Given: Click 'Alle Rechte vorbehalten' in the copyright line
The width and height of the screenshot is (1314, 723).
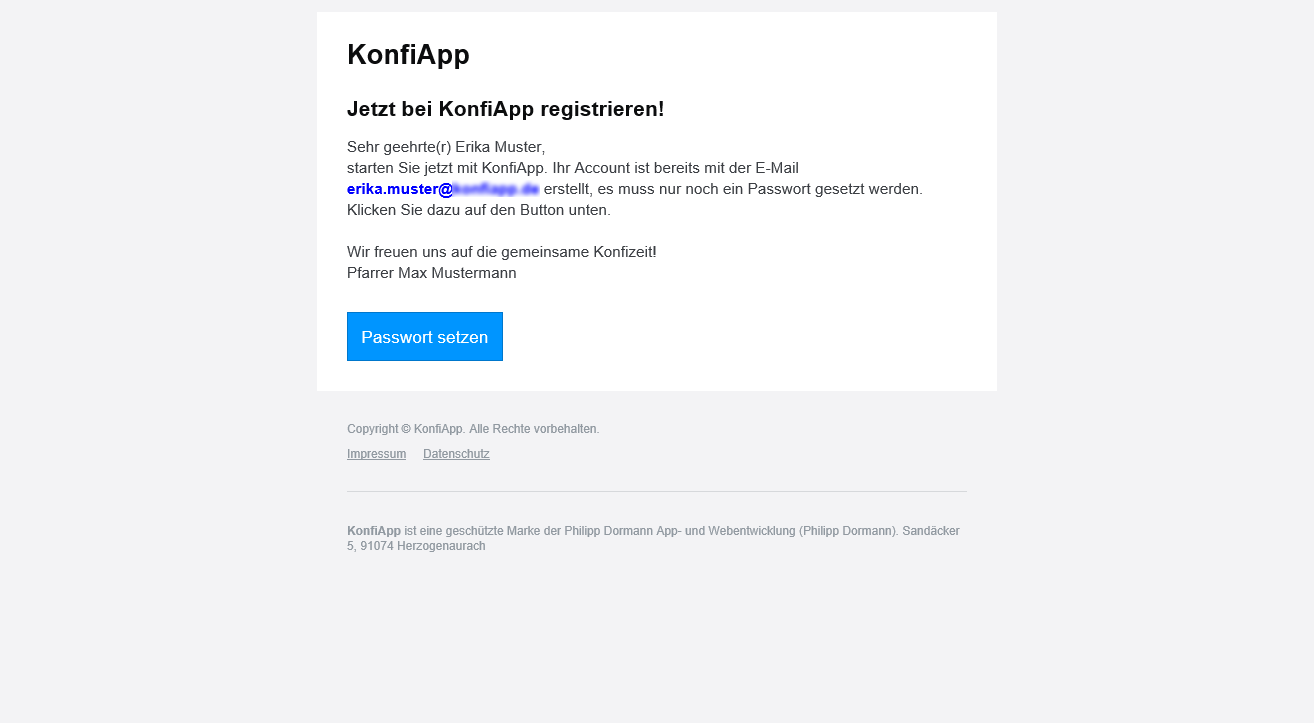Looking at the screenshot, I should point(535,428).
